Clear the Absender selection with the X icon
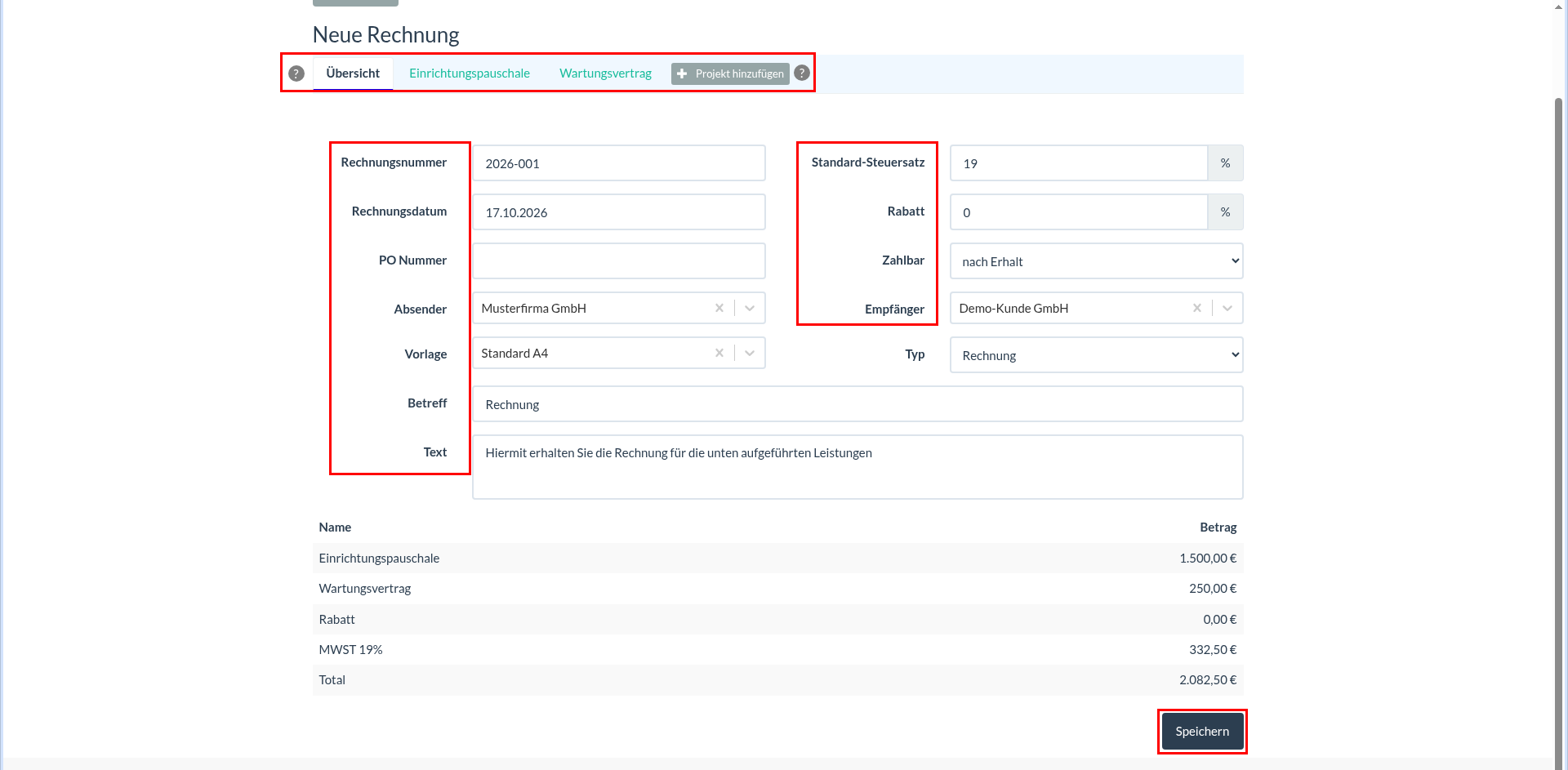1568x770 pixels. 719,308
